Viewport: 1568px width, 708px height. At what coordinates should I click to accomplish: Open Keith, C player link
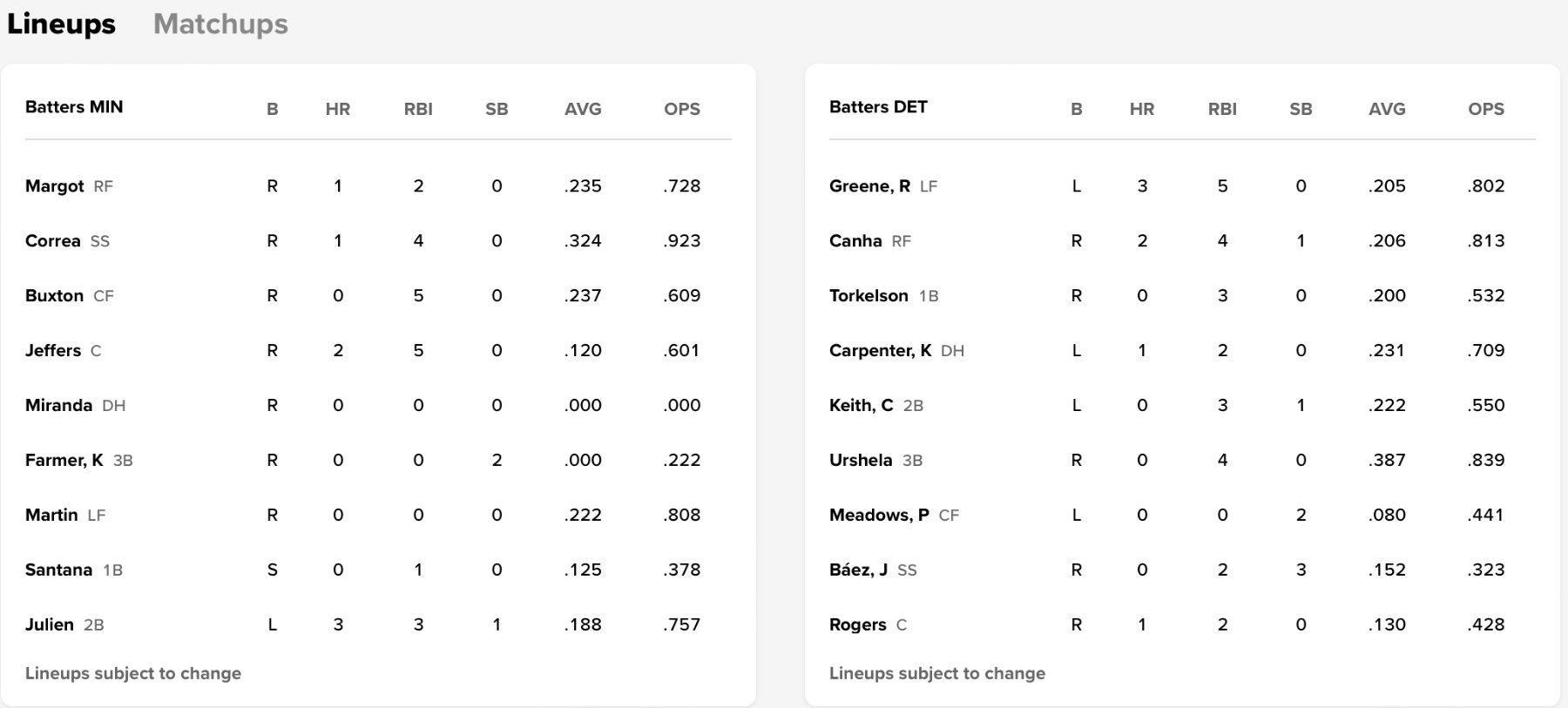[x=861, y=406]
